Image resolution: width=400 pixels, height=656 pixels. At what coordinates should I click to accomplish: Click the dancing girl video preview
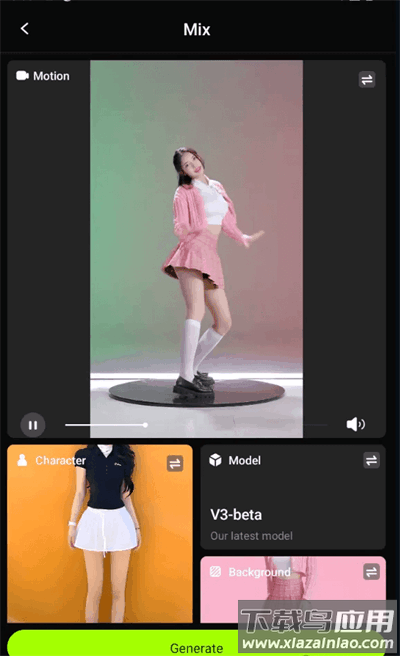197,249
